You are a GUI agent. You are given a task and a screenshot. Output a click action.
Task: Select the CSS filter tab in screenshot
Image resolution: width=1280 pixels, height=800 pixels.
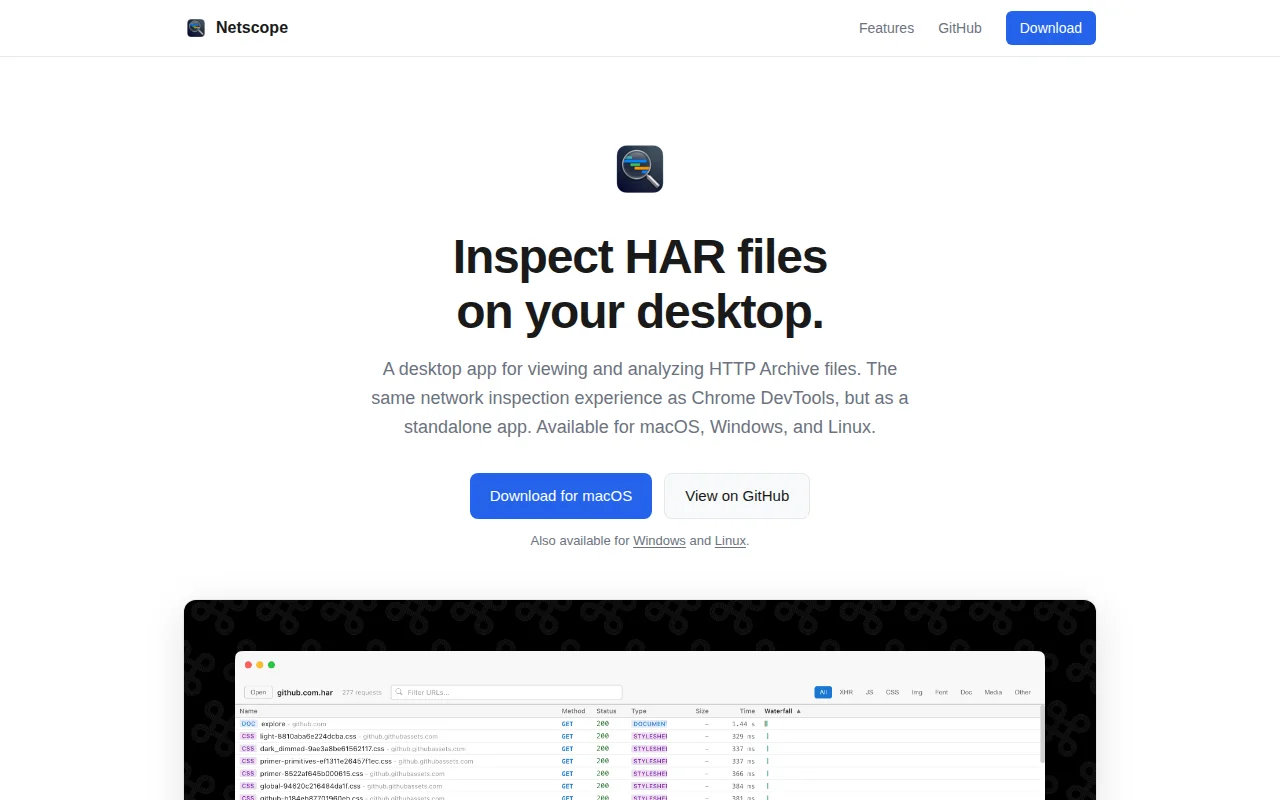[892, 692]
